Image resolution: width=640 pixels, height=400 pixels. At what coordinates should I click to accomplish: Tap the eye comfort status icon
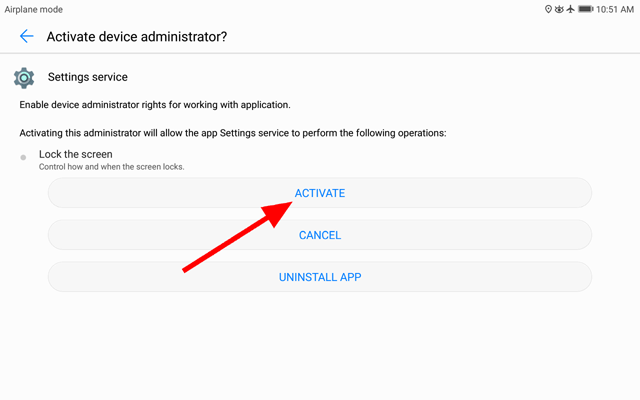point(559,9)
